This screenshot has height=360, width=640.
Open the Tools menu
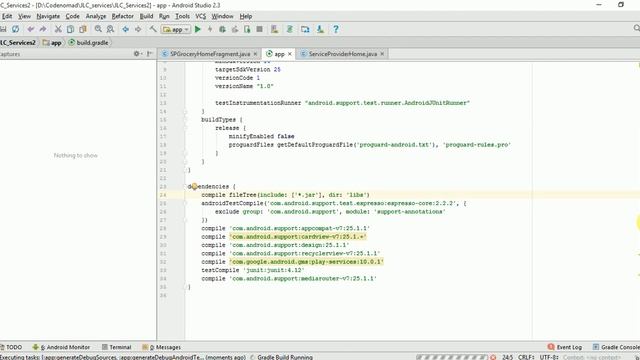[x=182, y=16]
